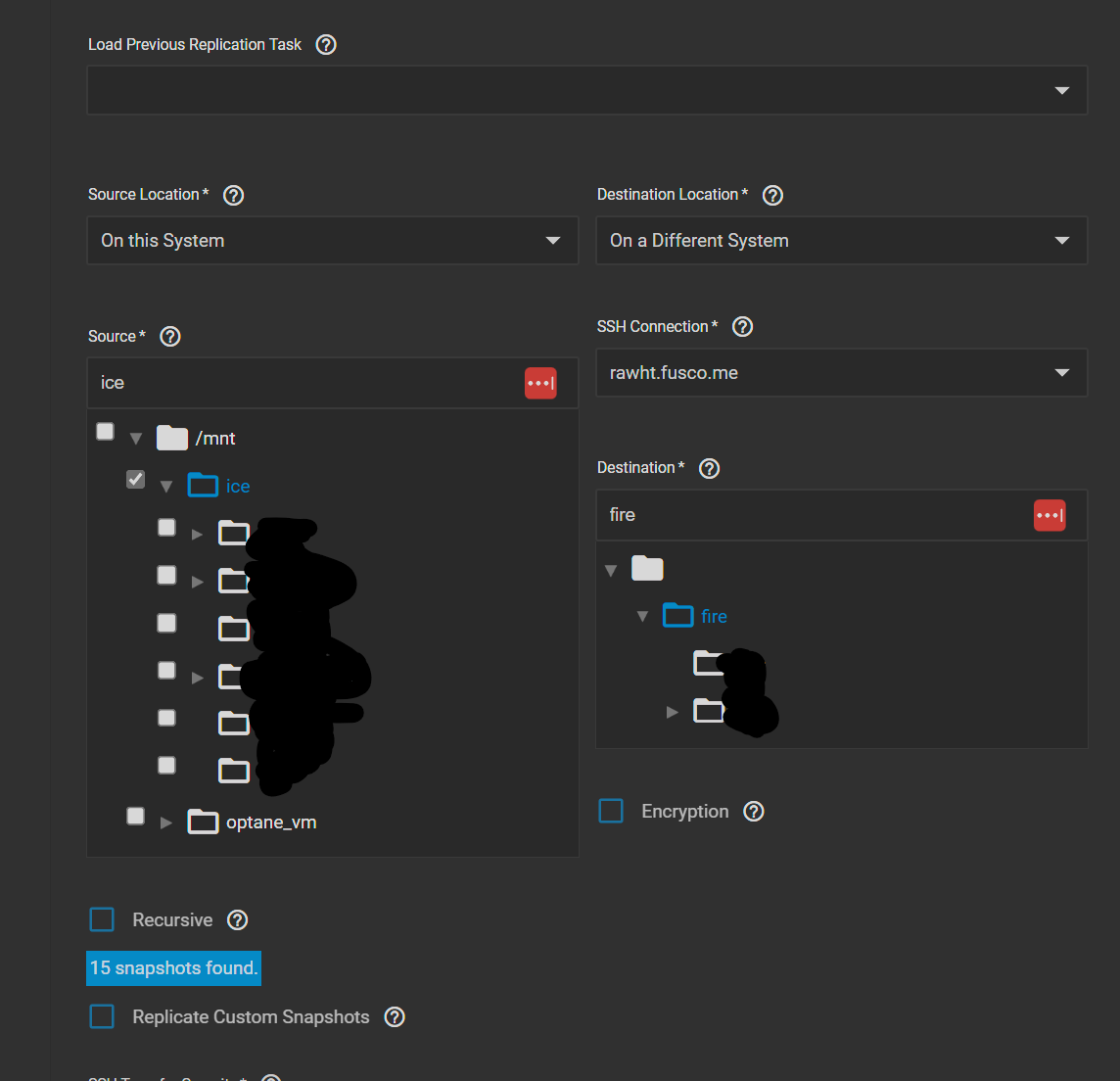
Task: Check the optane_vm checkbox
Action: point(135,816)
